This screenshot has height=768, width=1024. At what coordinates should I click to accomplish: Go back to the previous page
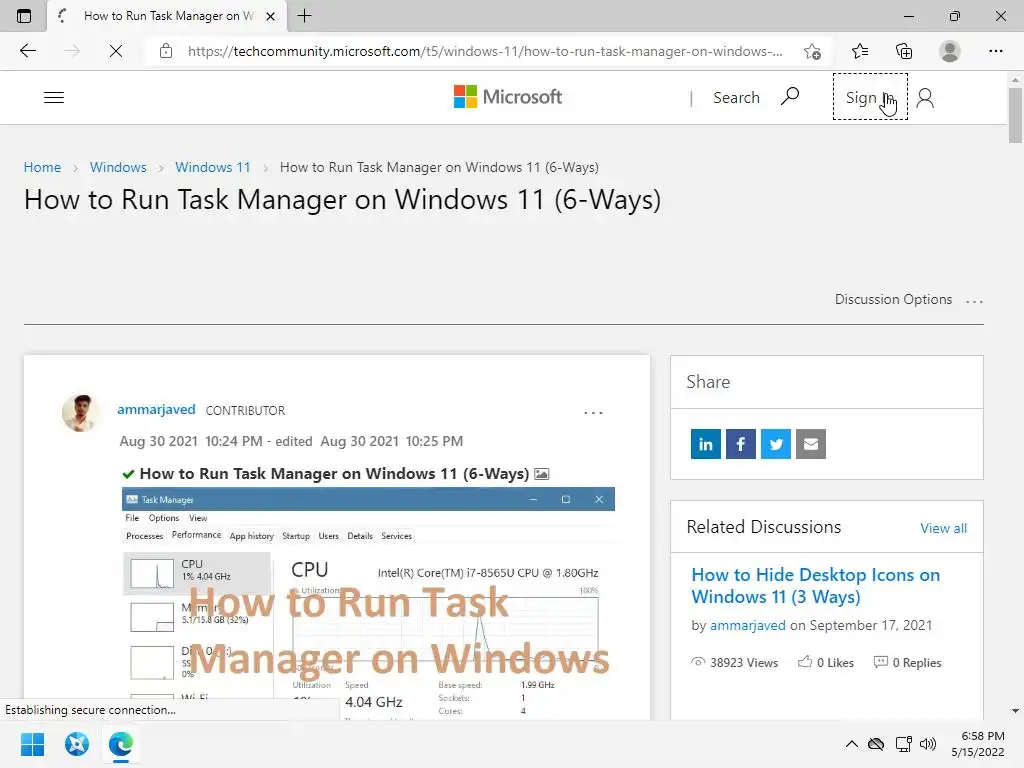point(28,51)
